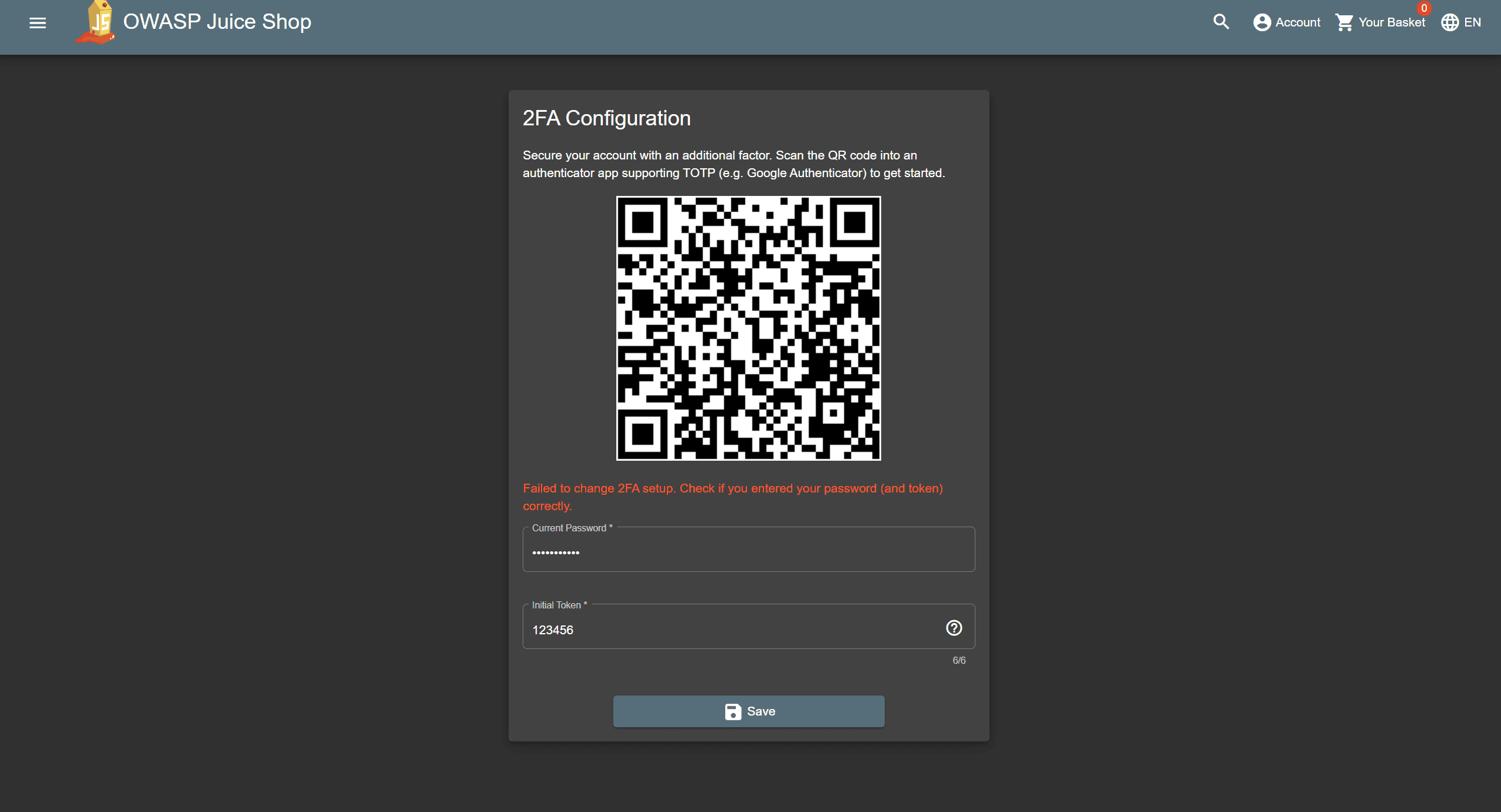This screenshot has width=1501, height=812.
Task: Click the token help question mark icon
Action: point(954,628)
